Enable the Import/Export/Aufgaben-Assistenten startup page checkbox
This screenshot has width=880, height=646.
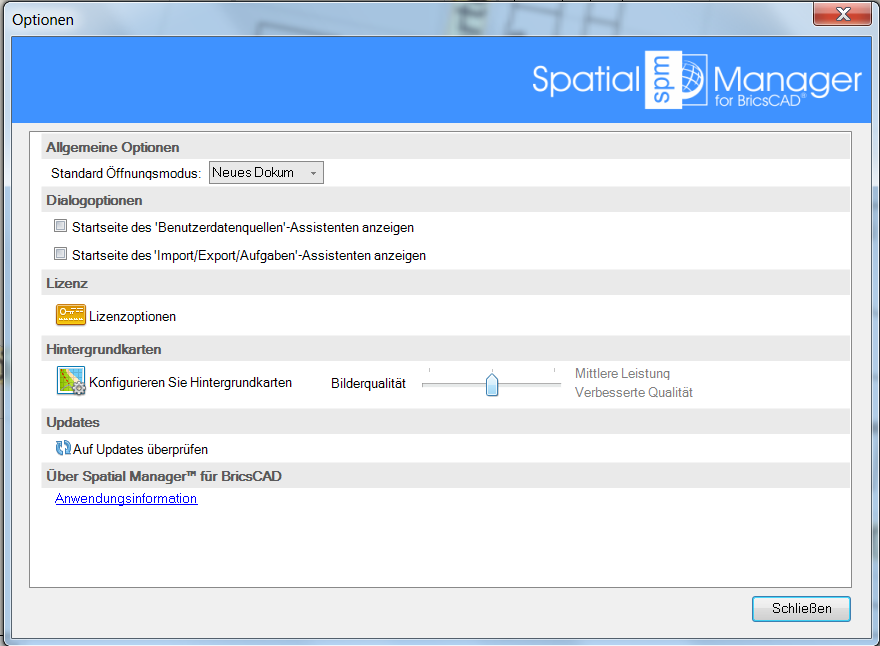click(x=60, y=255)
